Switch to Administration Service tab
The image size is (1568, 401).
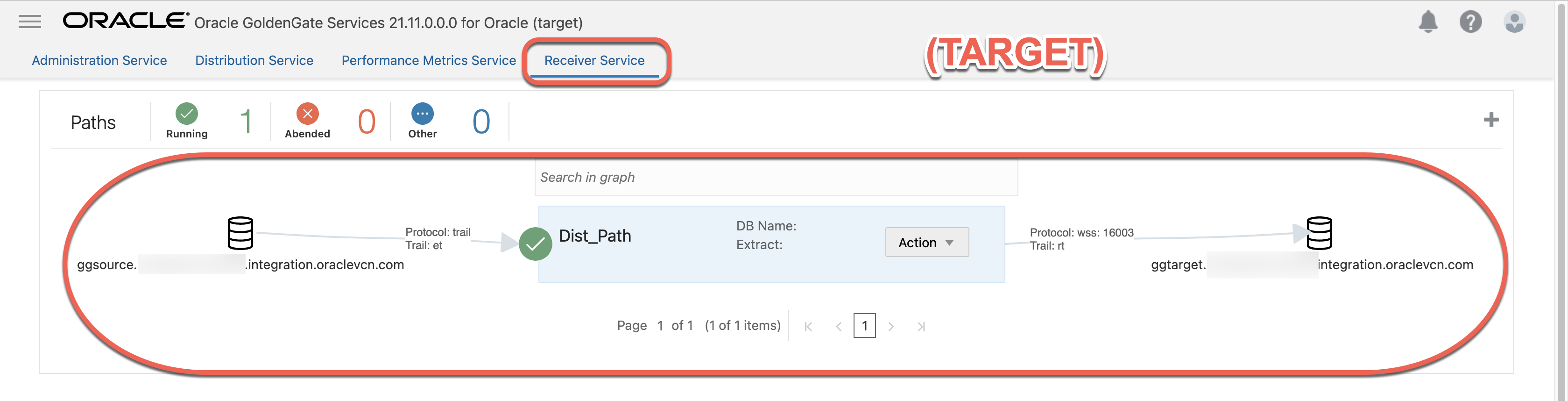click(x=99, y=60)
